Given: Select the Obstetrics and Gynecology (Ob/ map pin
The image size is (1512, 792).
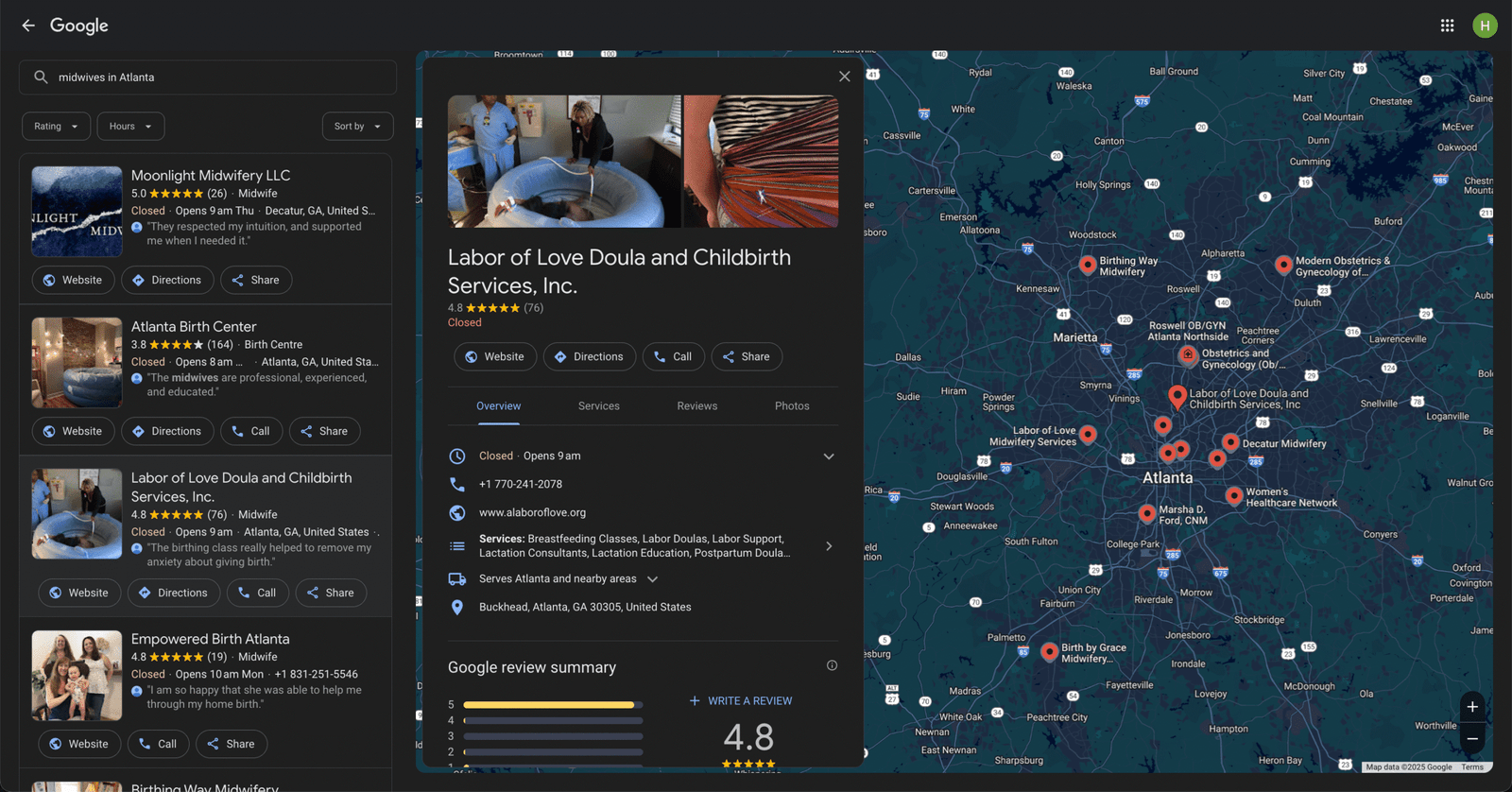Looking at the screenshot, I should pyautogui.click(x=1188, y=355).
